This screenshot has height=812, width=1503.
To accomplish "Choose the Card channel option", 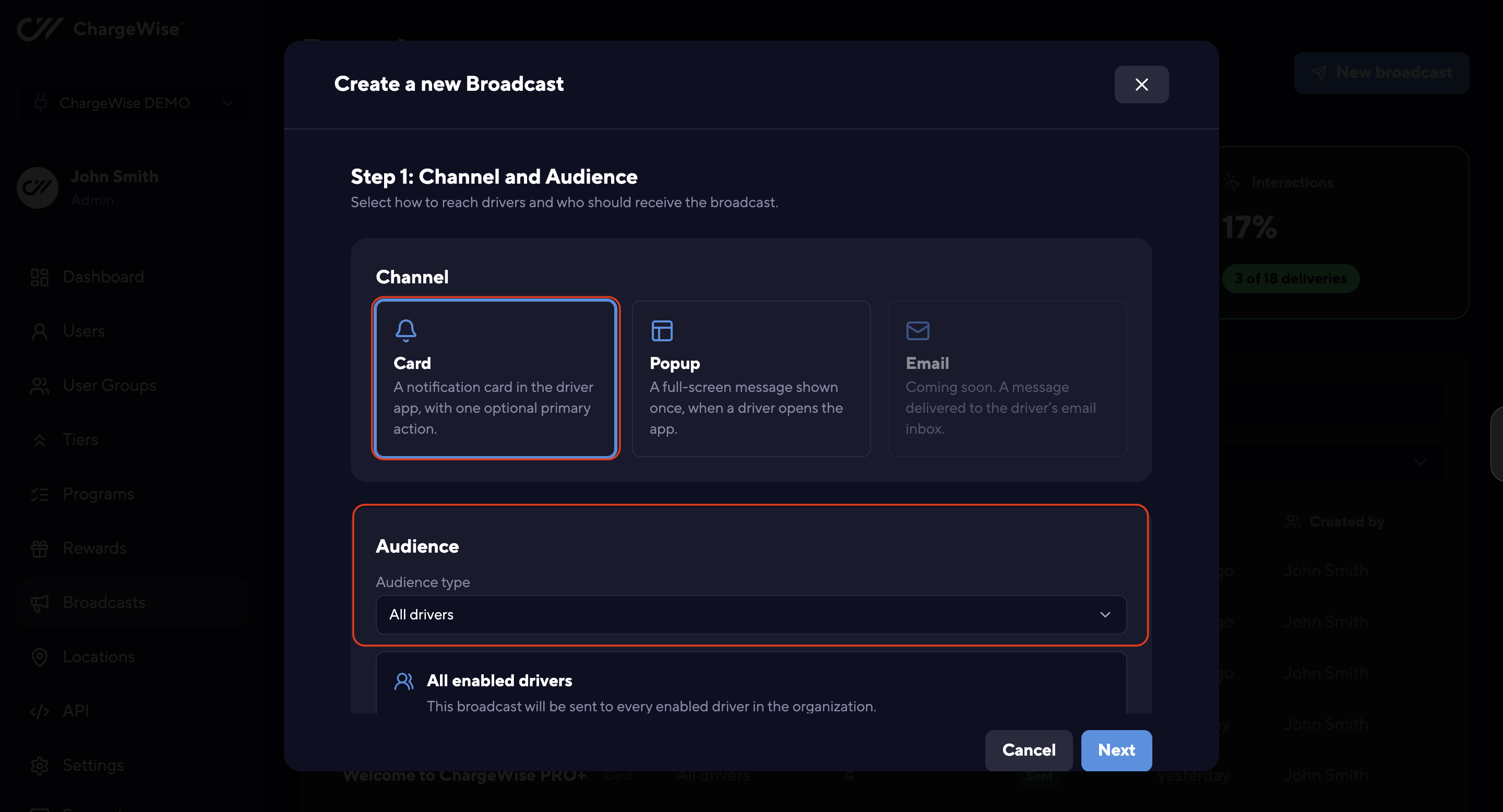I will click(495, 378).
